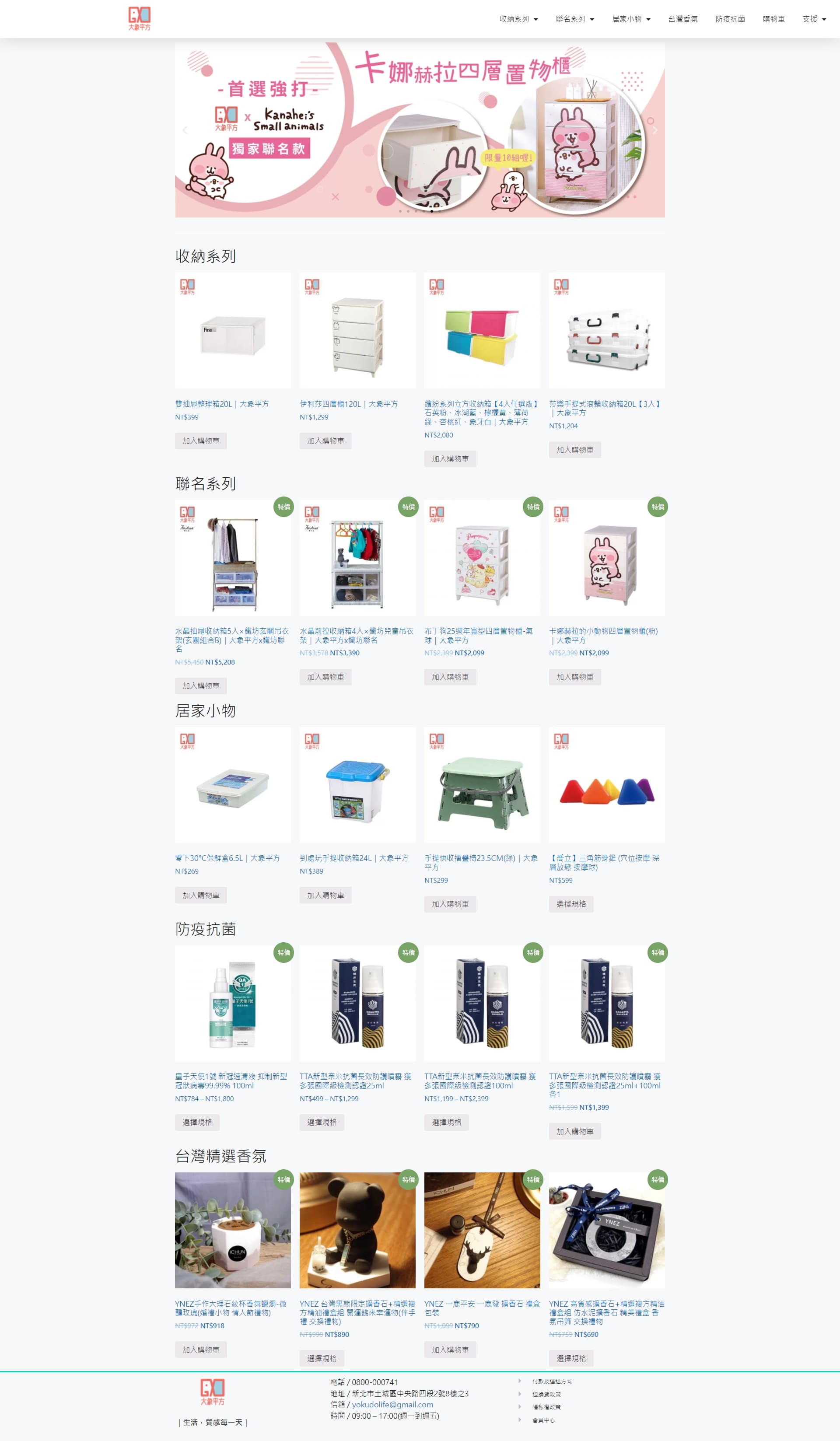Expand the 收納系列 dropdown menu

coord(518,19)
